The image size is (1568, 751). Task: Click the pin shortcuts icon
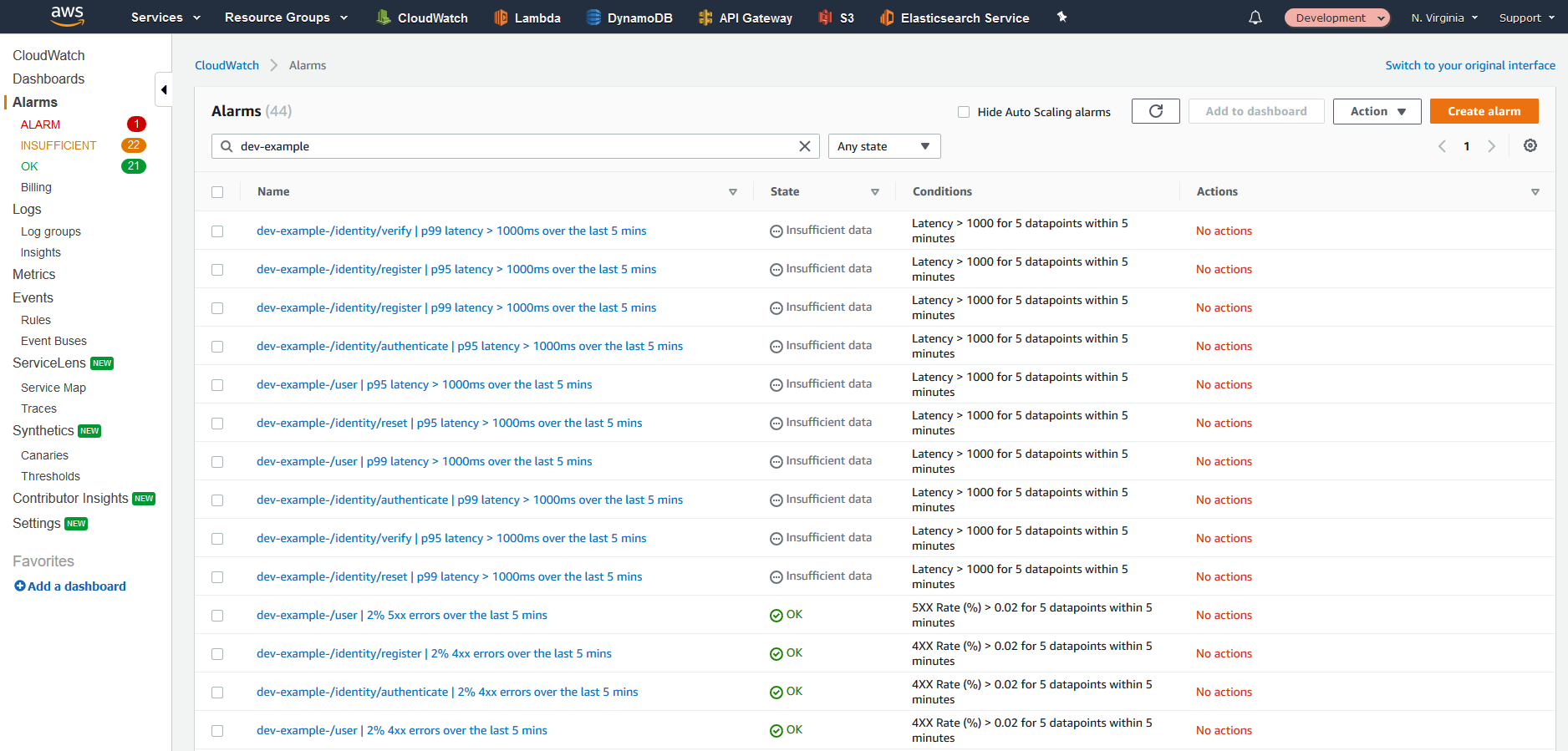coord(1062,17)
